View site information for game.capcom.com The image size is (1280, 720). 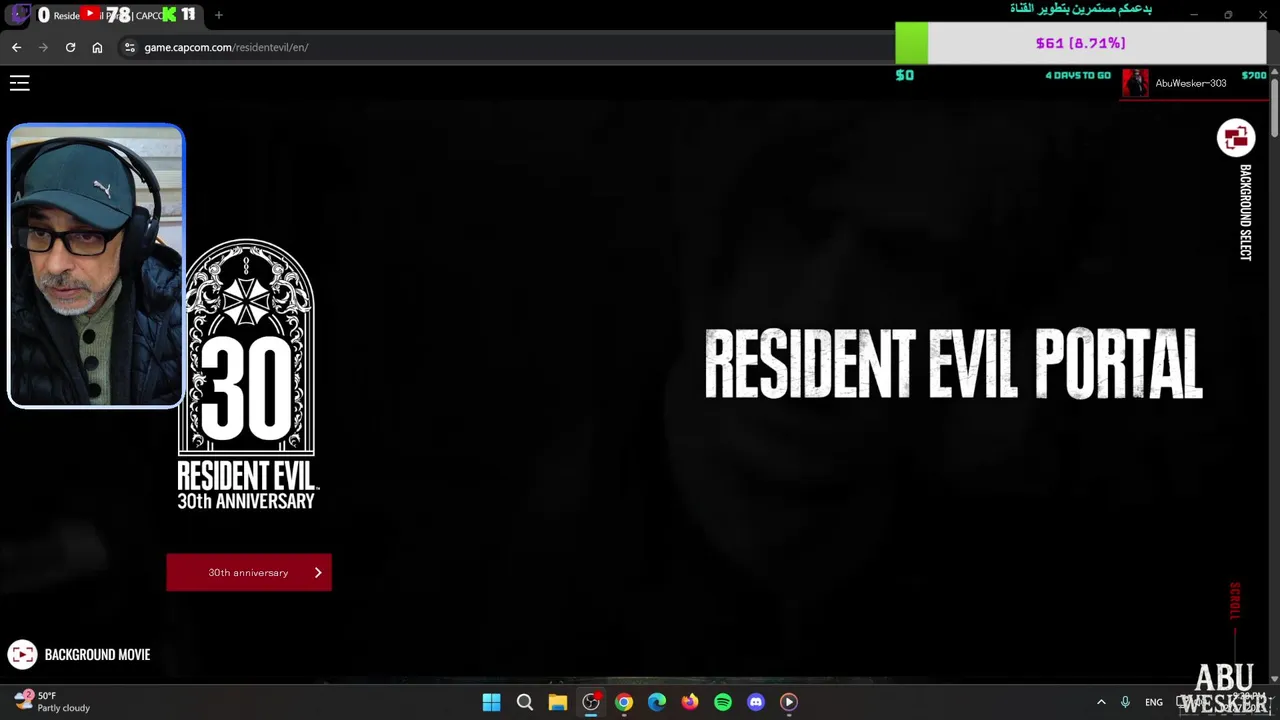[129, 47]
